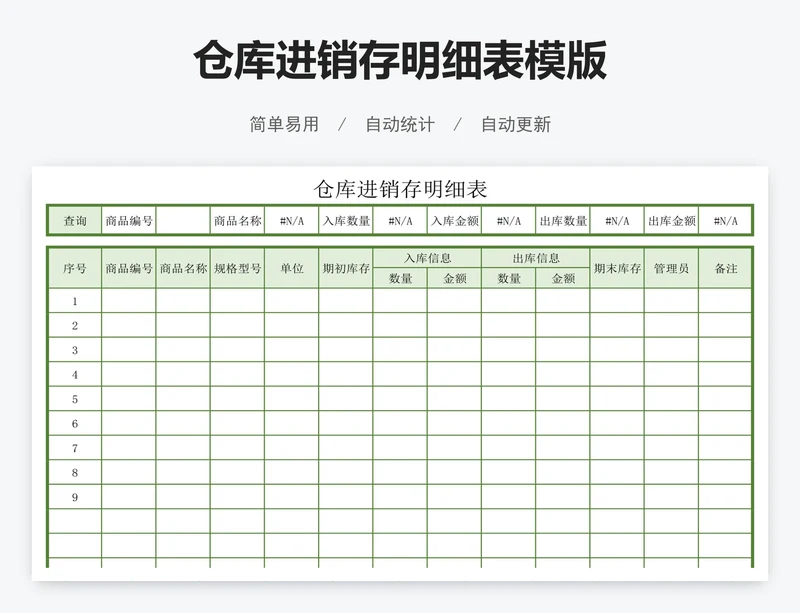This screenshot has height=613, width=800.
Task: Click the 商品编号 column header in the main table
Action: click(x=129, y=268)
